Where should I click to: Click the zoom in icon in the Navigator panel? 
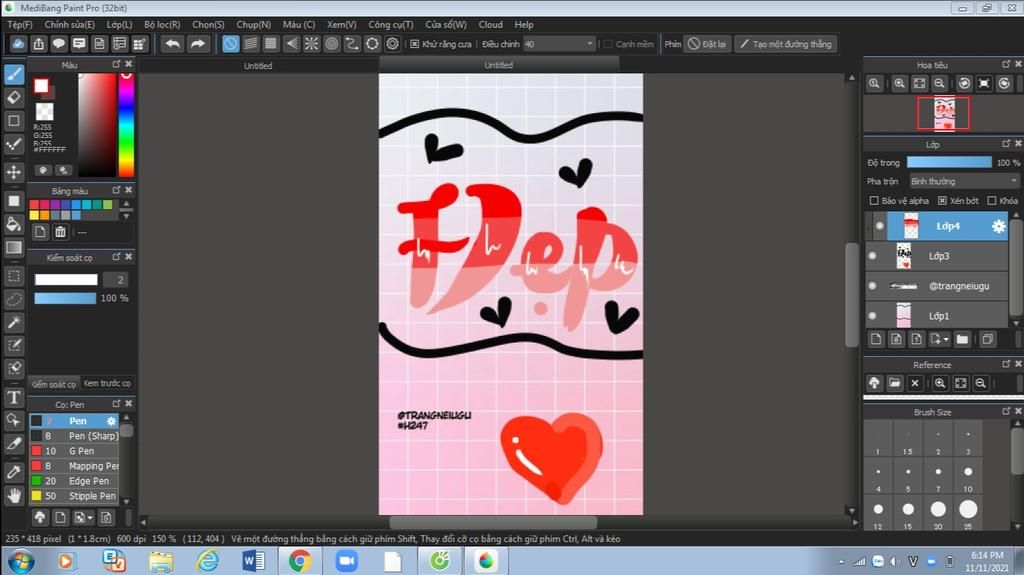coord(899,83)
